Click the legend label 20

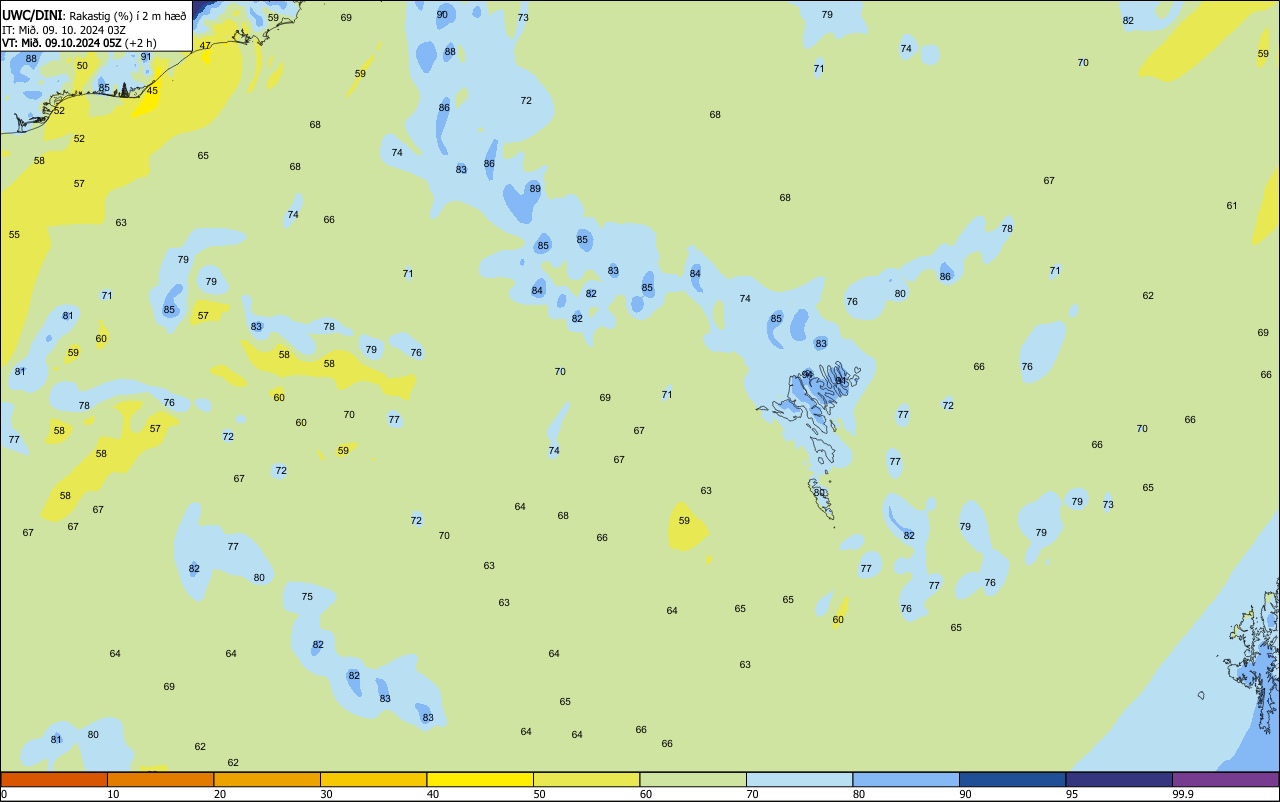coord(219,794)
